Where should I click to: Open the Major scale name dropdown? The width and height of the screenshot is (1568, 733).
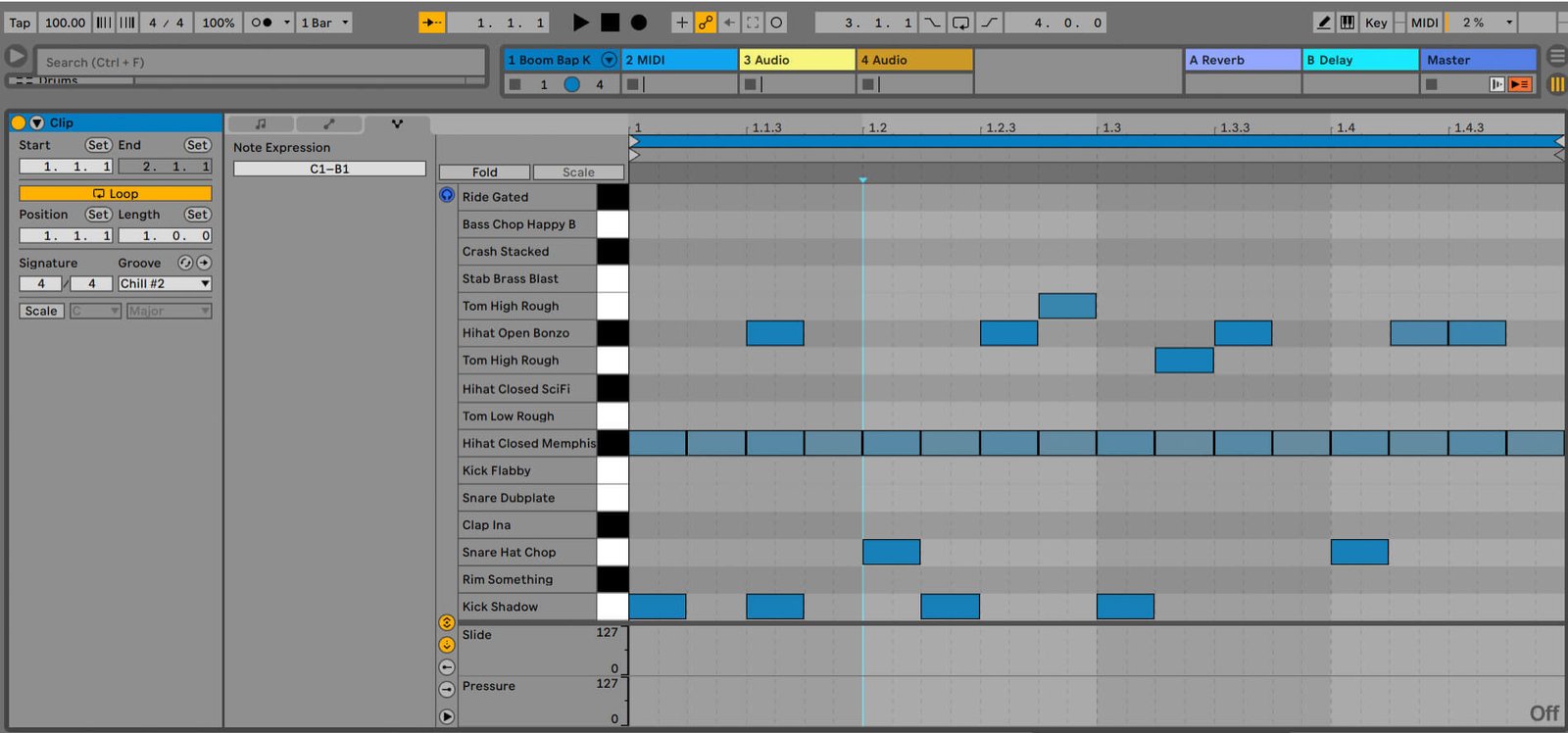pyautogui.click(x=169, y=311)
